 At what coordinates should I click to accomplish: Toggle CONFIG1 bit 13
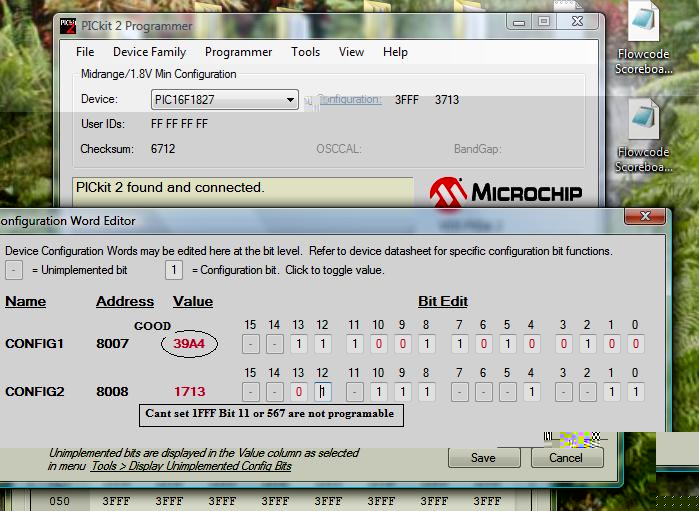[x=299, y=344]
